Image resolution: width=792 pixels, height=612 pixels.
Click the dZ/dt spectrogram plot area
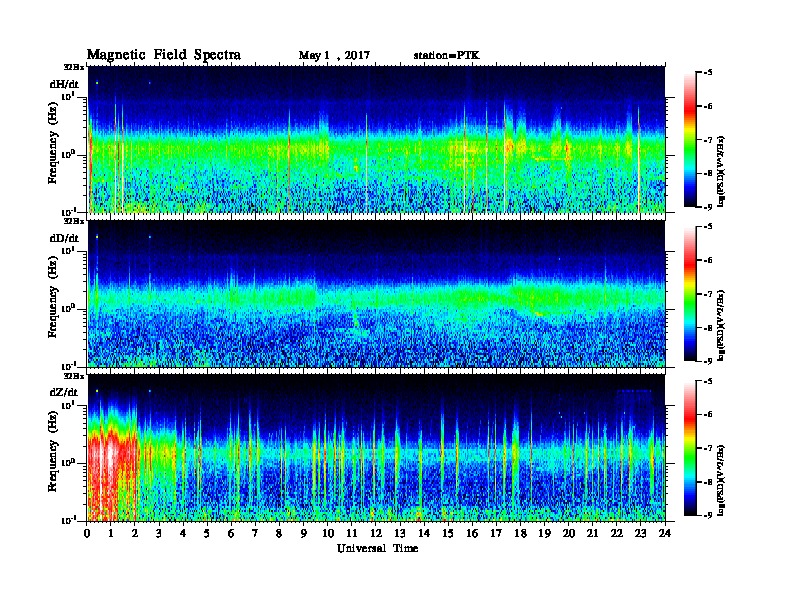click(377, 447)
